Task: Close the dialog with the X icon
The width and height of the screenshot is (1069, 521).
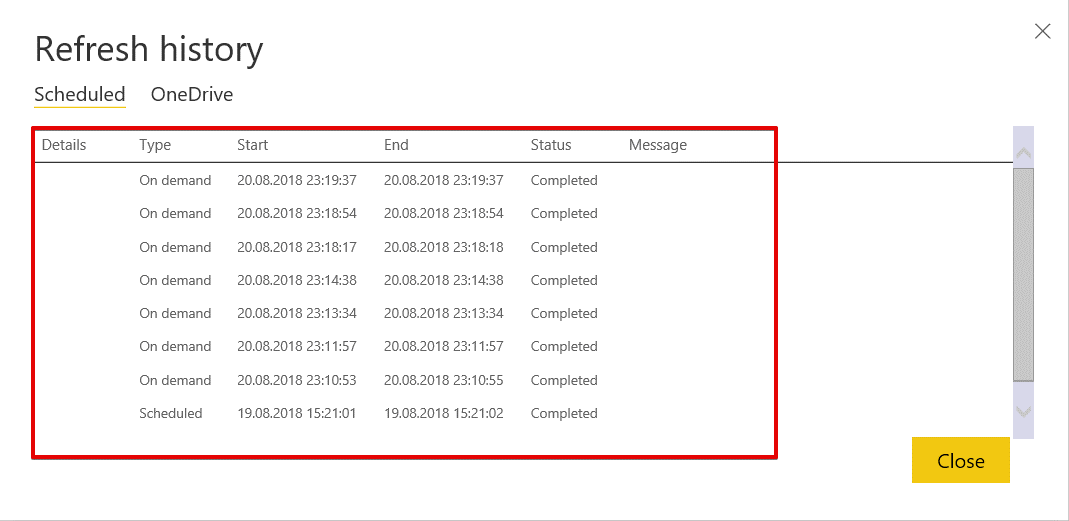Action: tap(1042, 31)
